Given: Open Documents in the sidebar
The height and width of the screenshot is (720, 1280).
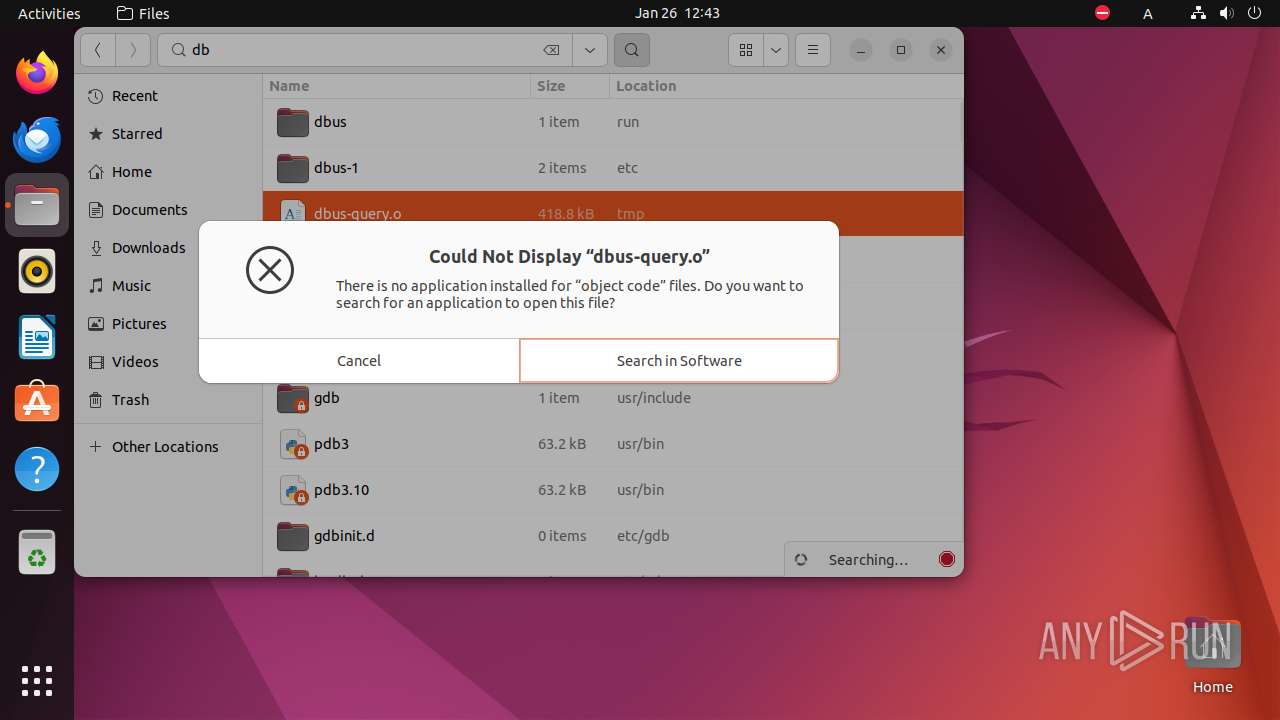Looking at the screenshot, I should [x=168, y=210].
